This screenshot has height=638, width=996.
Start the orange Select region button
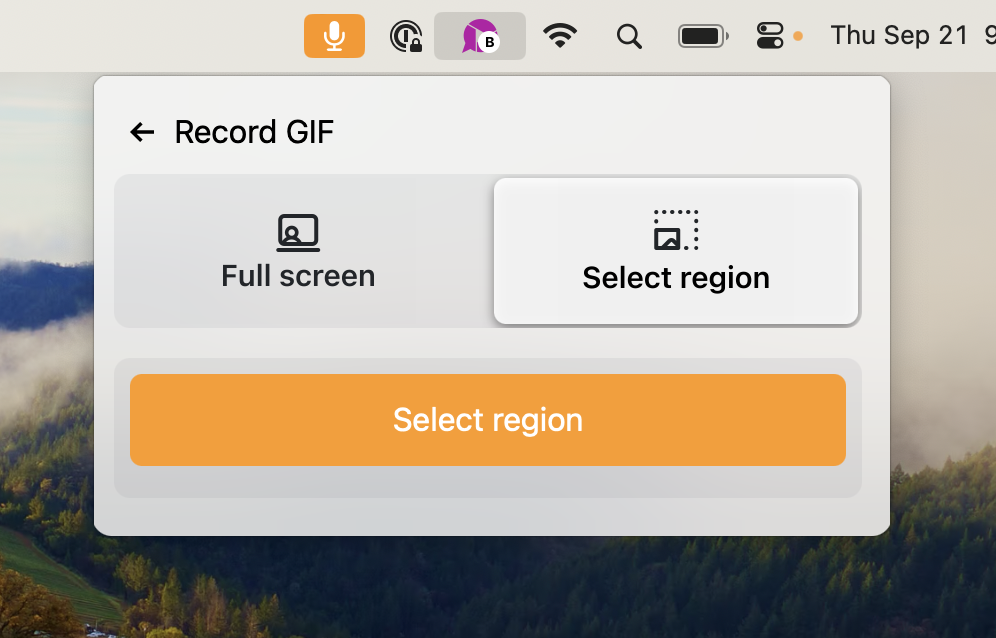[x=488, y=420]
